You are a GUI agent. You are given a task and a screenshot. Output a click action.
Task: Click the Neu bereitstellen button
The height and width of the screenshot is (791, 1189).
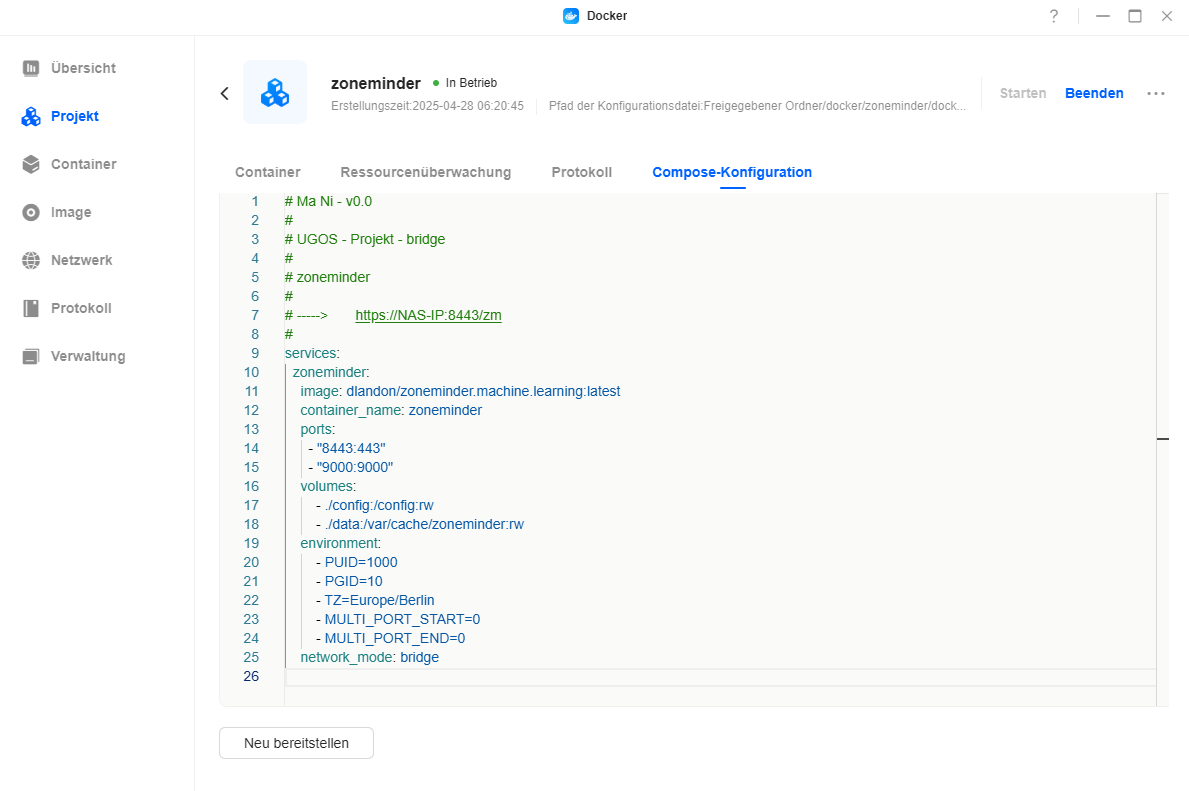pyautogui.click(x=296, y=743)
